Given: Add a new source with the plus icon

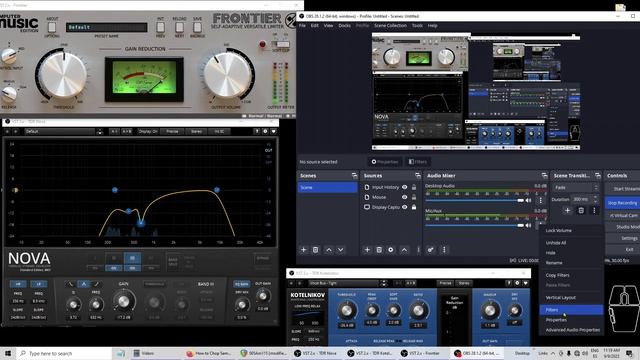Looking at the screenshot, I should pyautogui.click(x=367, y=249).
